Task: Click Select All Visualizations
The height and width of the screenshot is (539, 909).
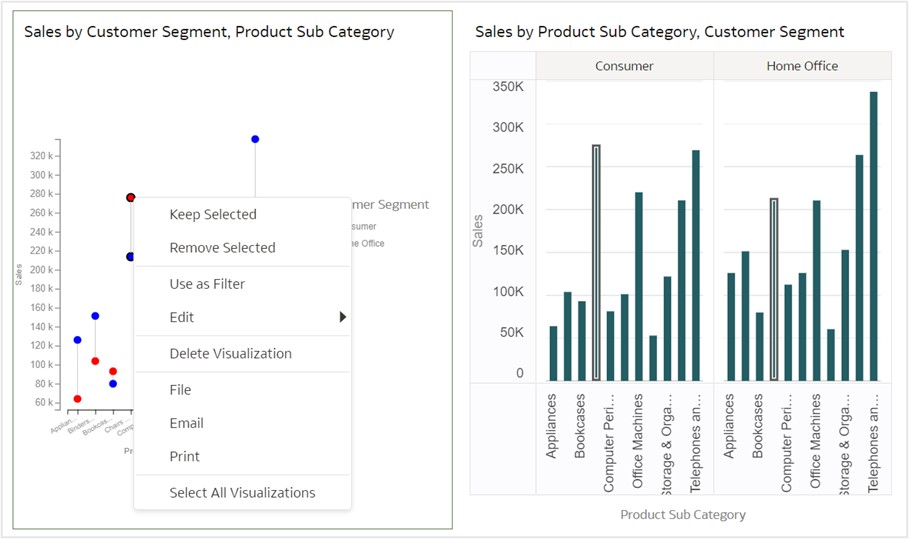Action: pos(242,492)
